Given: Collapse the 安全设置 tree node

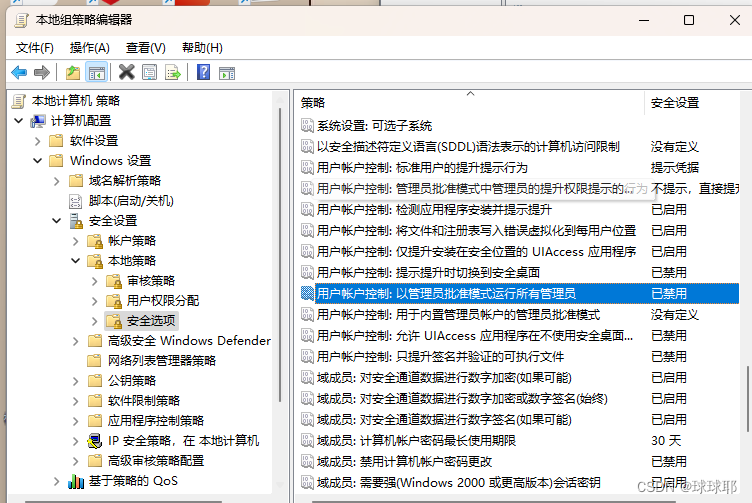Looking at the screenshot, I should pos(57,221).
